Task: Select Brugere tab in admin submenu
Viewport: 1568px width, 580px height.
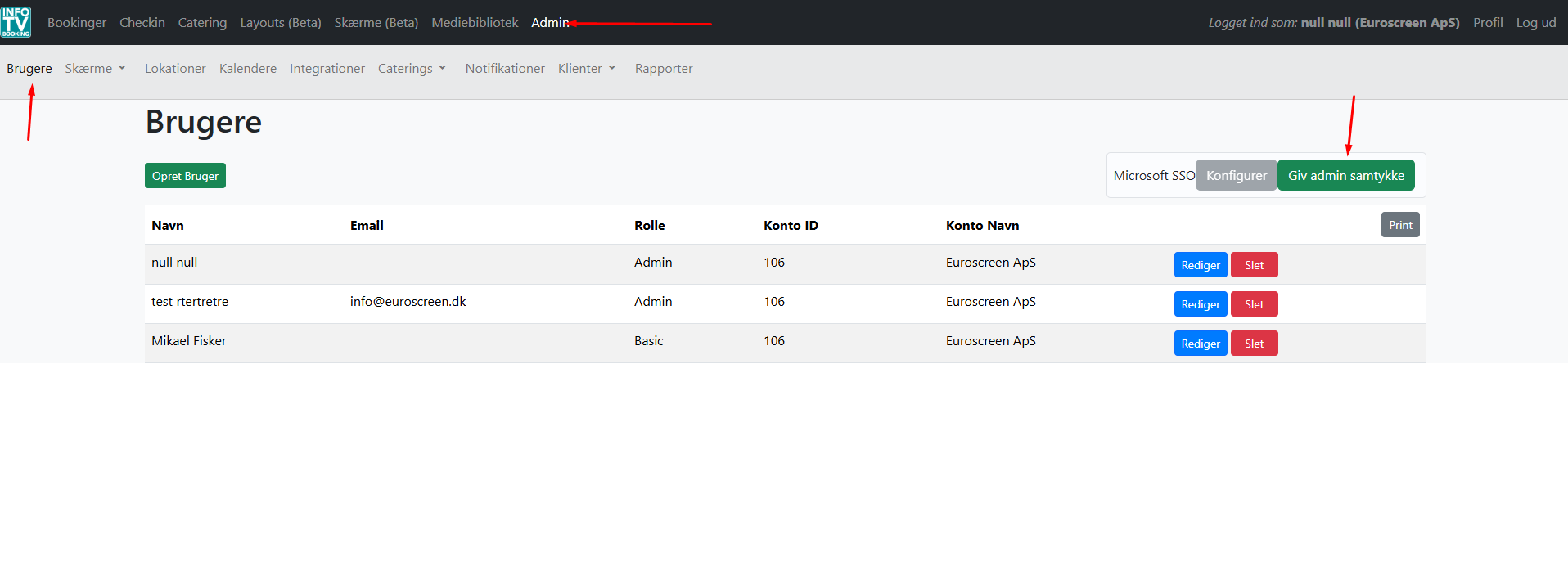Action: [29, 69]
